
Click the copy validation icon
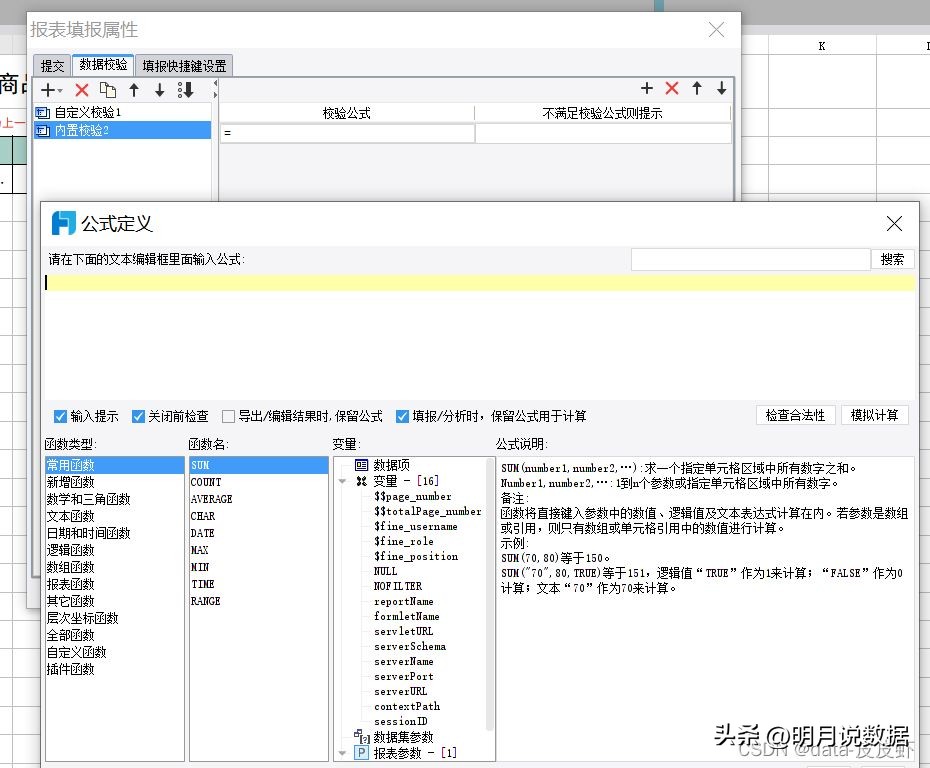[108, 90]
